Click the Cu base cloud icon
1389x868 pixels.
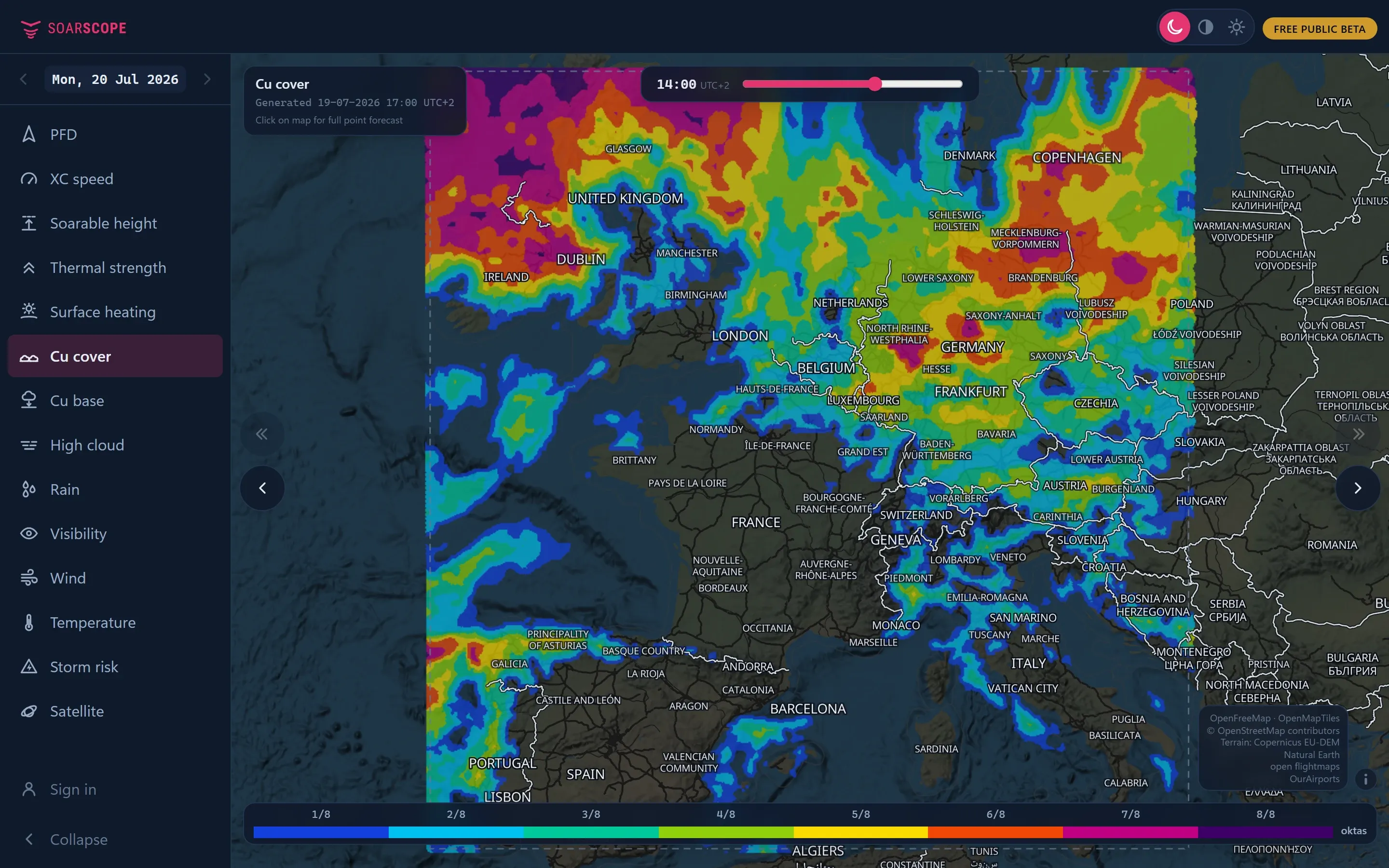(x=29, y=400)
